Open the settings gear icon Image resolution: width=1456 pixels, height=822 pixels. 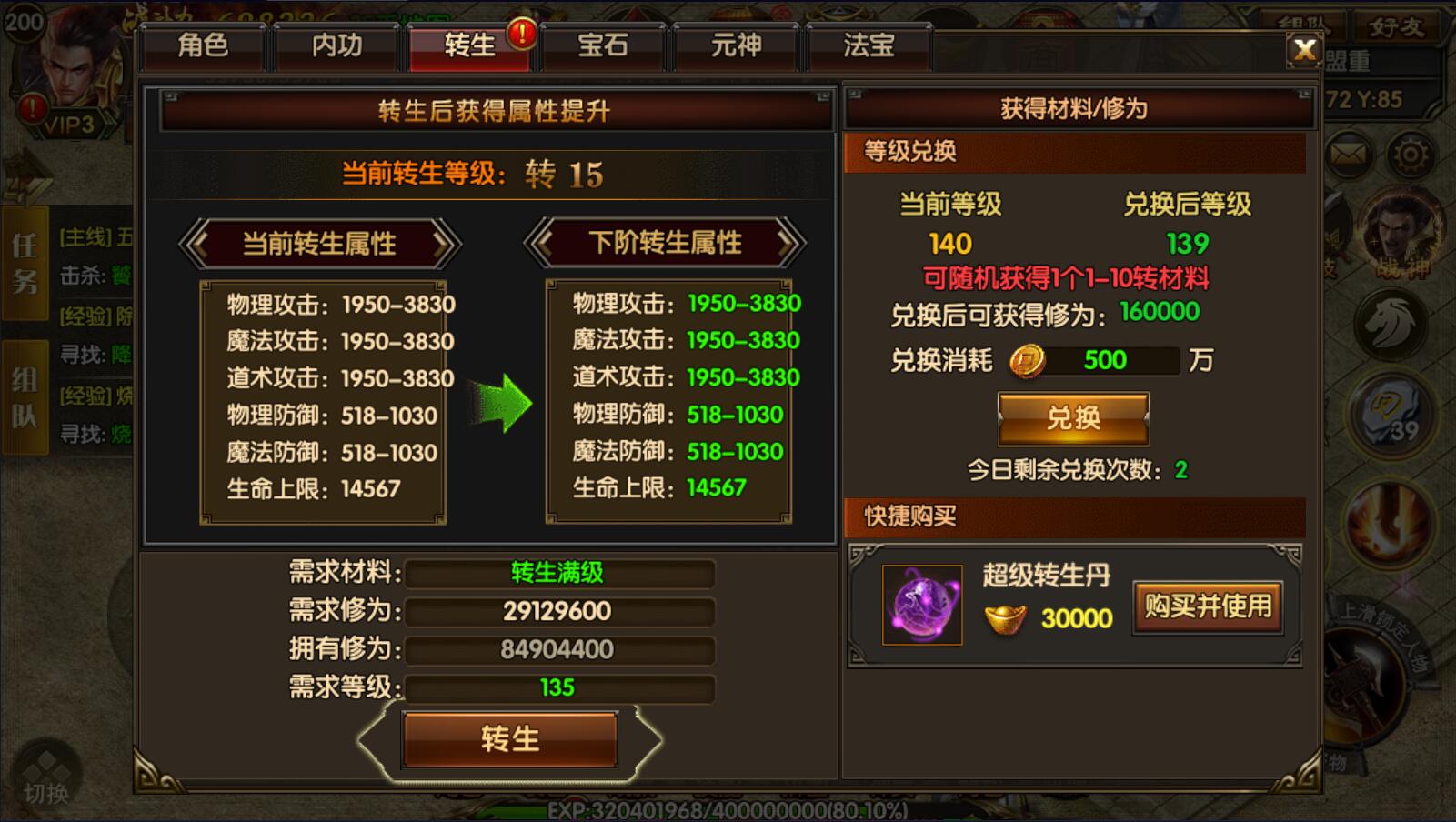(1410, 155)
